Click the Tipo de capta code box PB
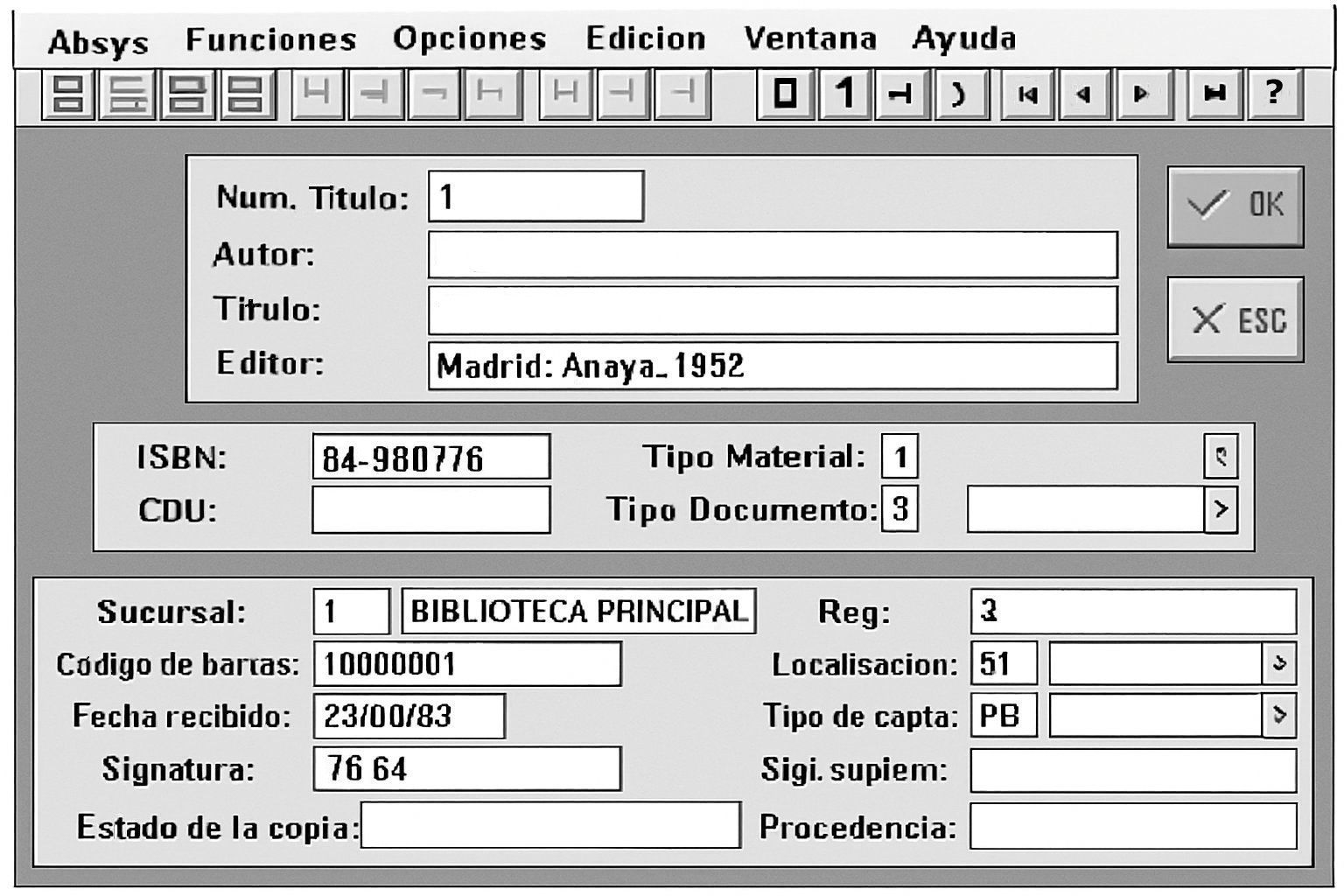The image size is (1344, 896). click(1004, 715)
